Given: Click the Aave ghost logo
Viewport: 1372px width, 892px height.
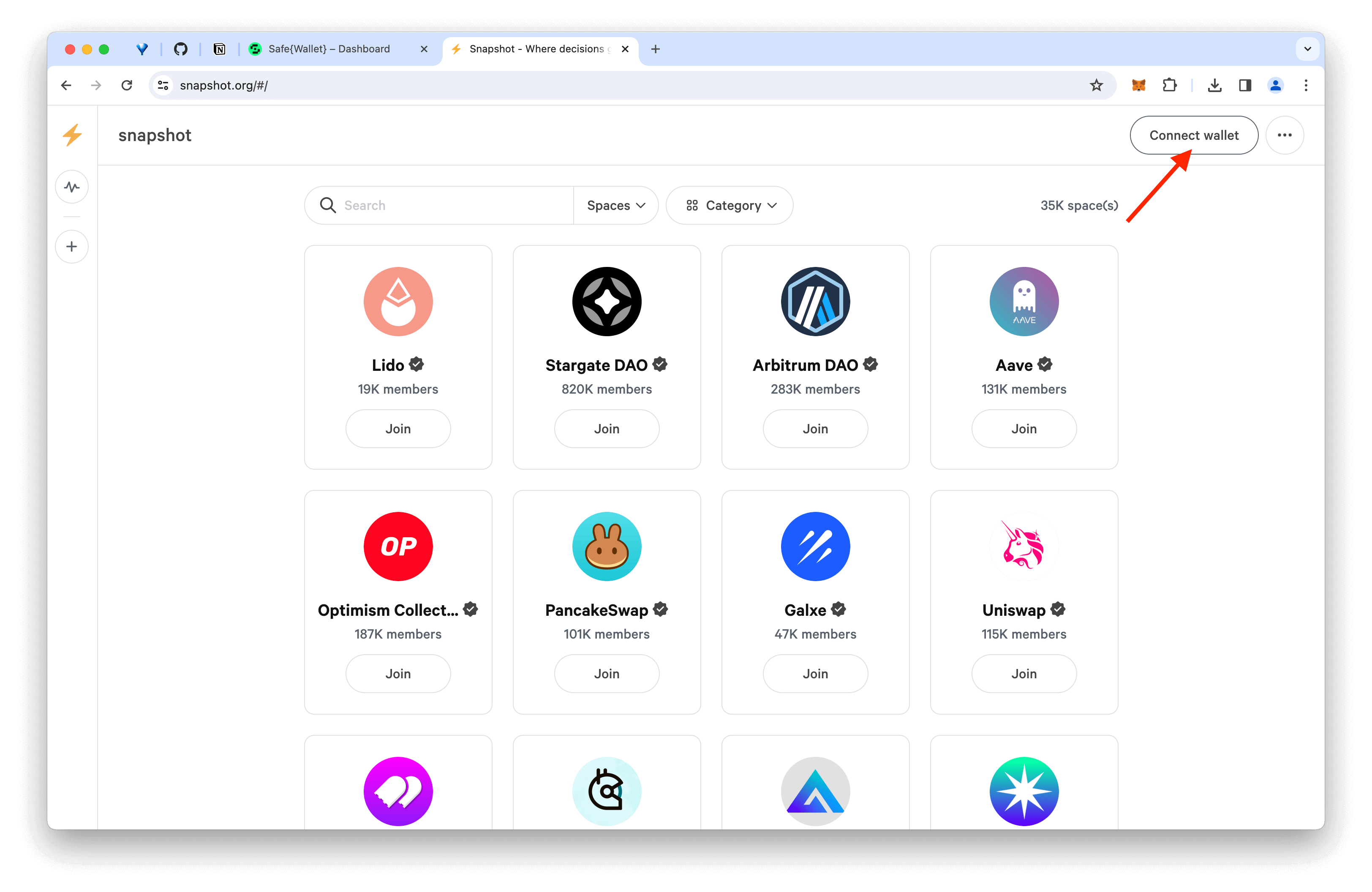Looking at the screenshot, I should 1024,302.
